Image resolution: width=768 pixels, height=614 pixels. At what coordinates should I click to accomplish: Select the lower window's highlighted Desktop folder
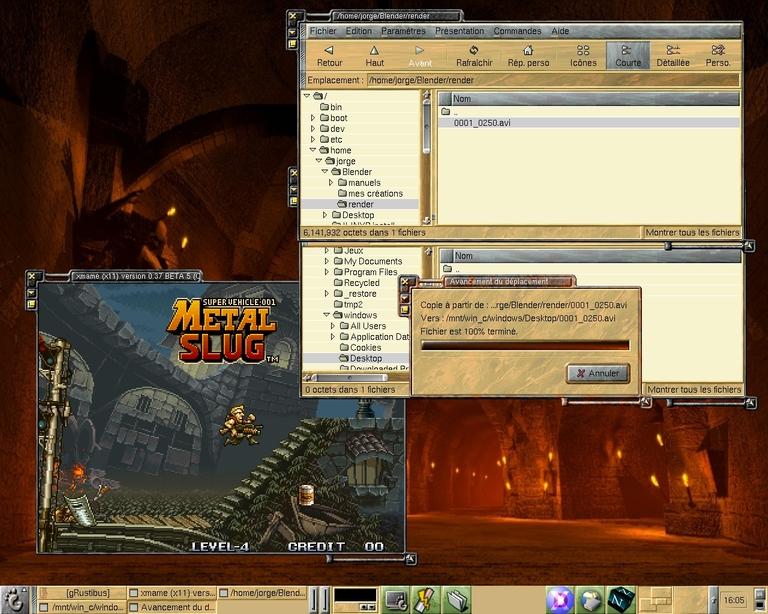pos(360,358)
